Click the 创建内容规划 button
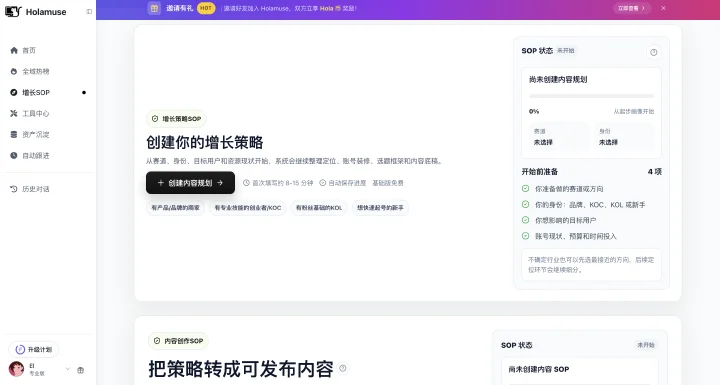The width and height of the screenshot is (720, 385). coord(191,183)
